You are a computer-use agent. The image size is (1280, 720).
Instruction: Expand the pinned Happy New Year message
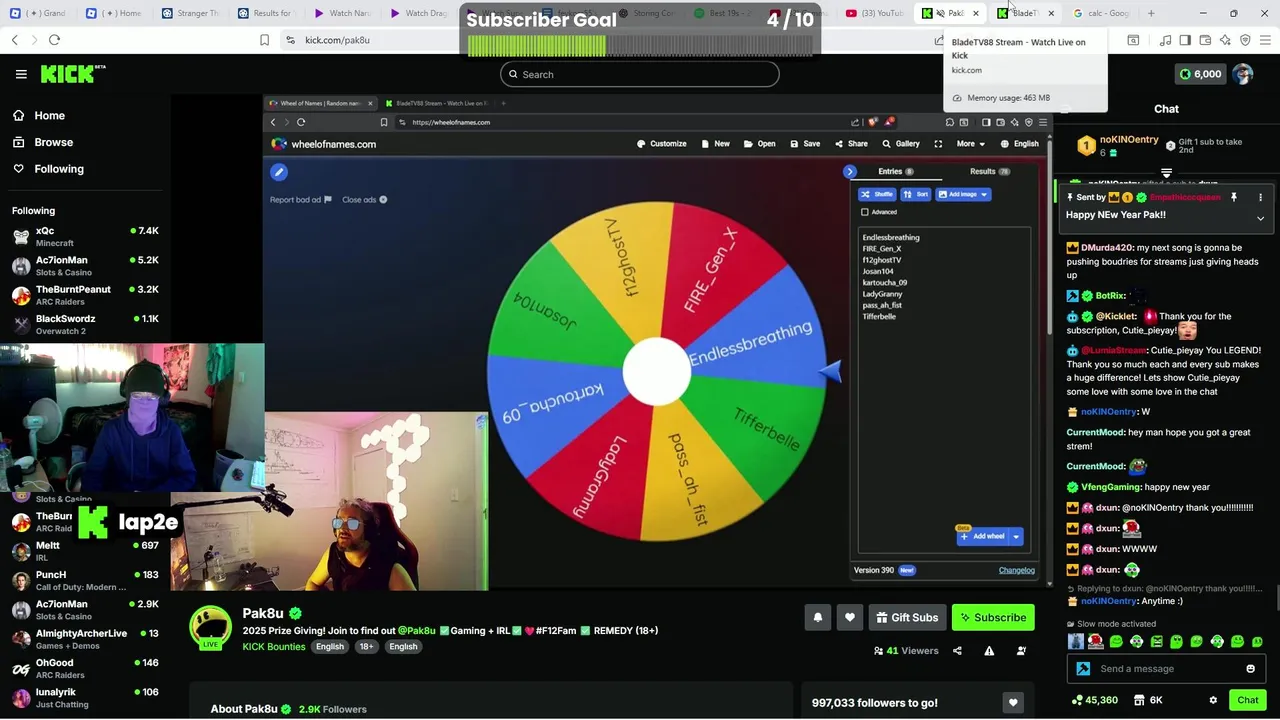(x=1260, y=218)
